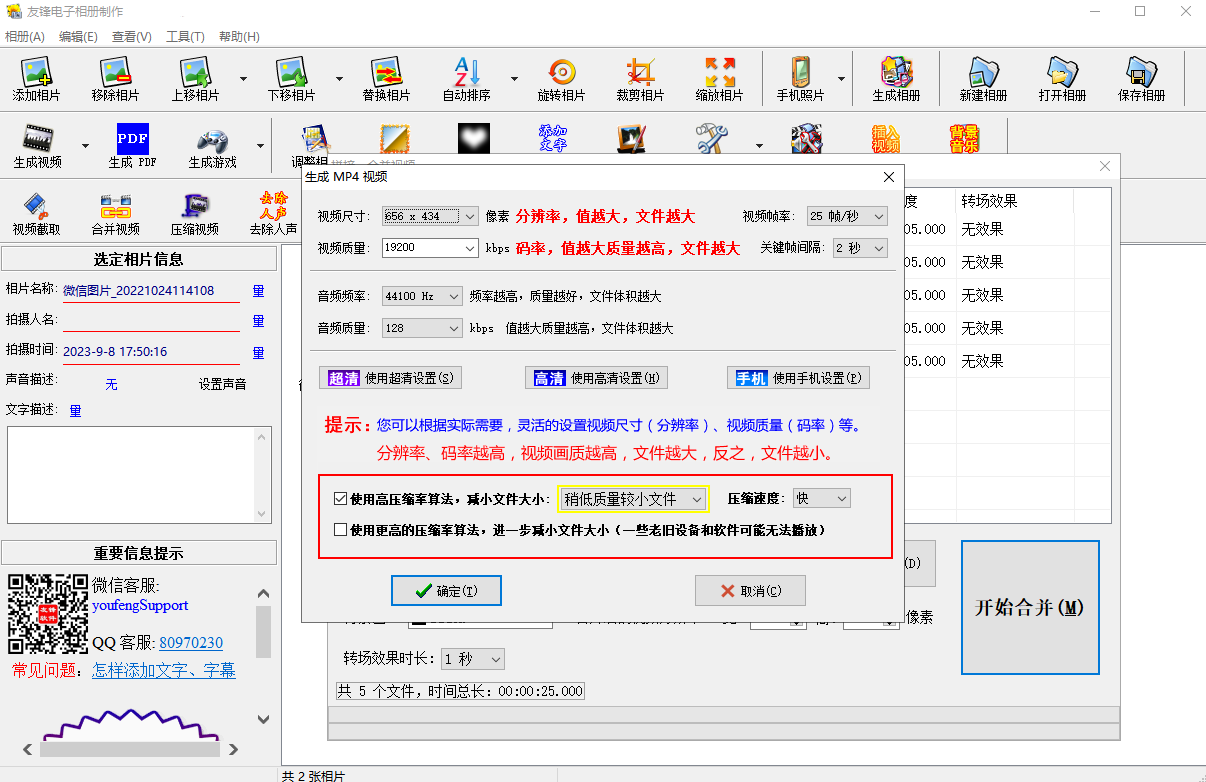
Task: Open the 生成 PDF generator
Action: (x=132, y=143)
